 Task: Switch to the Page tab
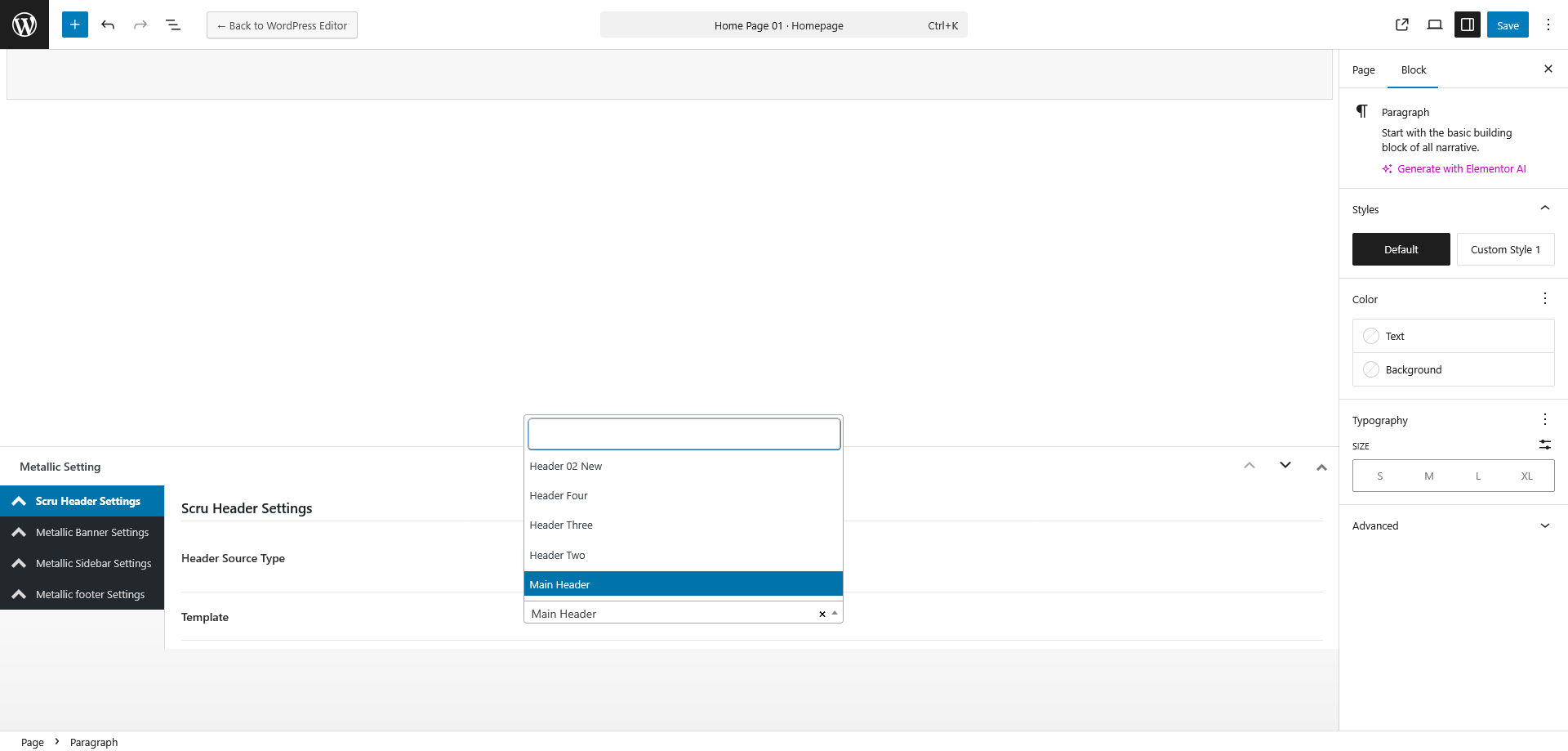[1363, 70]
